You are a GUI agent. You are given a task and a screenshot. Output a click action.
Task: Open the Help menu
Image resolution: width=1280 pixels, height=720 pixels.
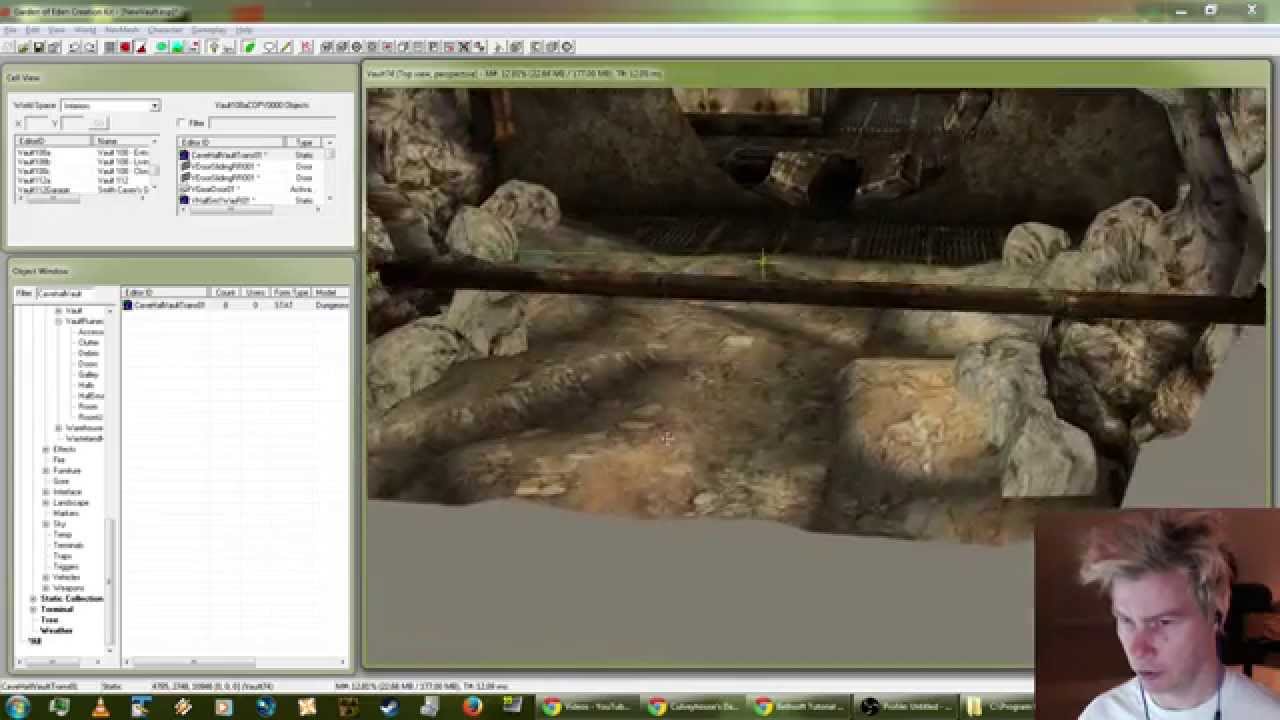pos(244,30)
